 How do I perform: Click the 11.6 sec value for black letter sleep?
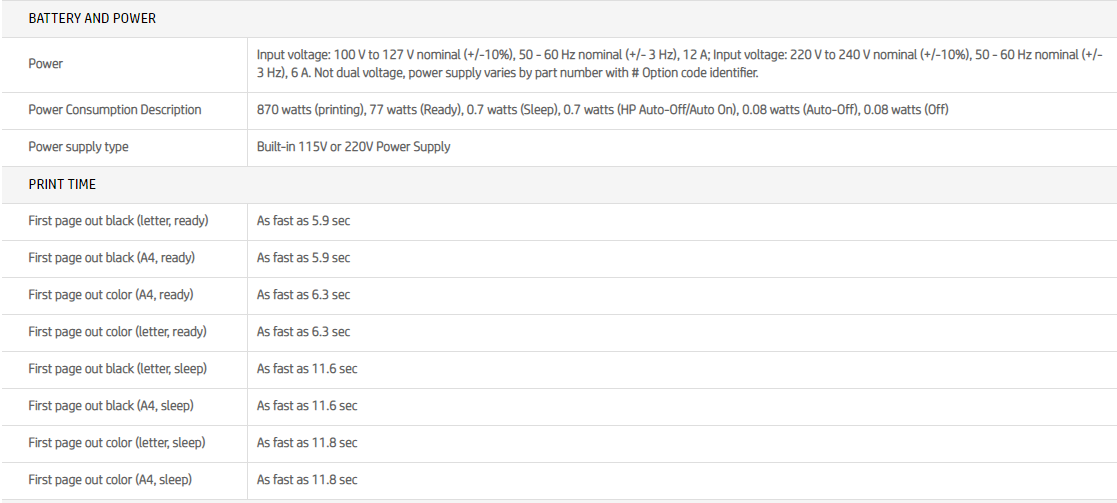click(307, 369)
